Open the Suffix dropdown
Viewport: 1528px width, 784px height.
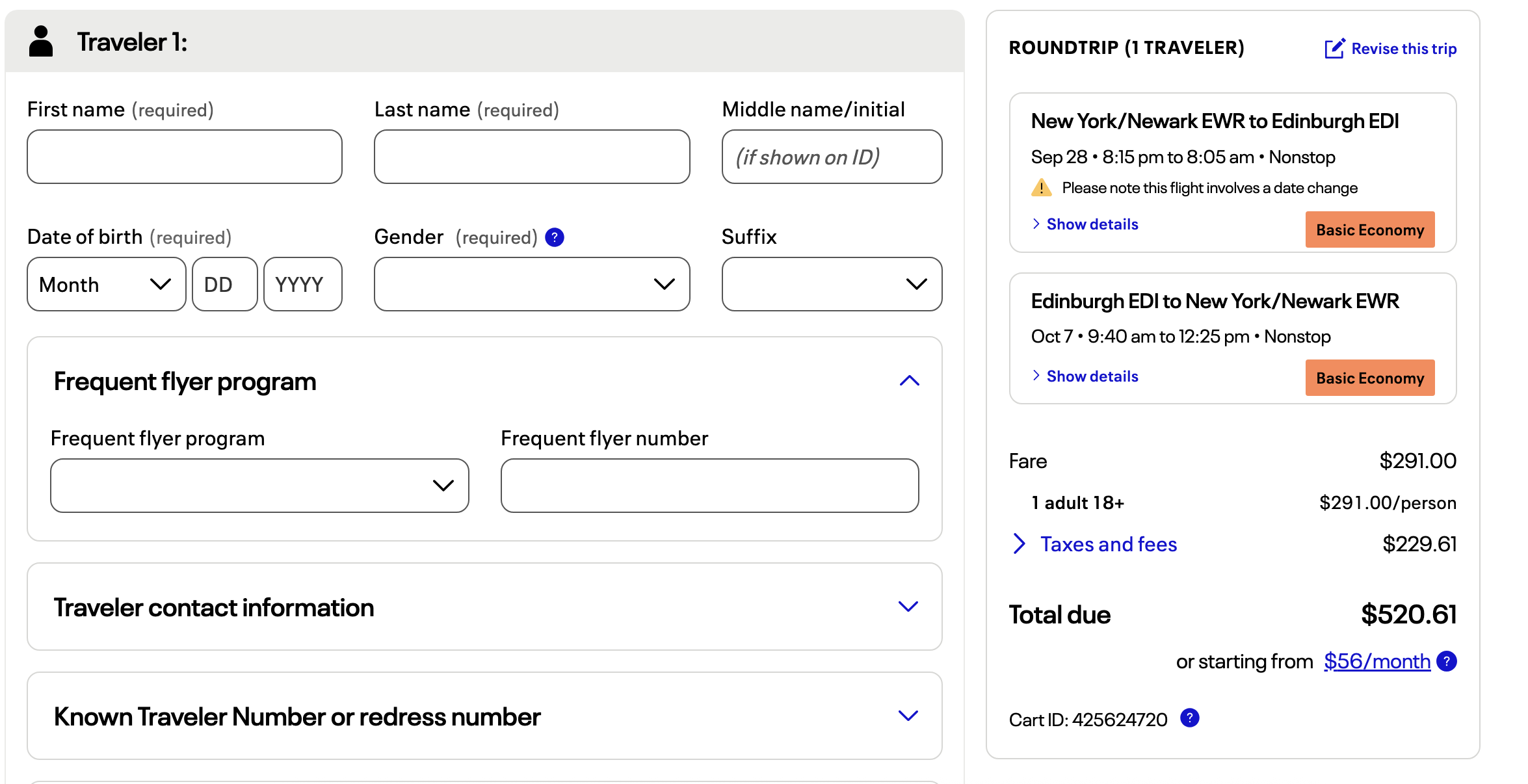tap(832, 284)
